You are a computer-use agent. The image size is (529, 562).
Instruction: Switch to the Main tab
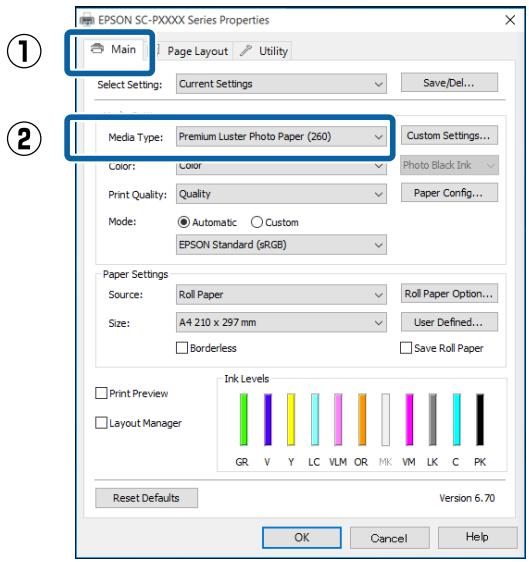(113, 49)
